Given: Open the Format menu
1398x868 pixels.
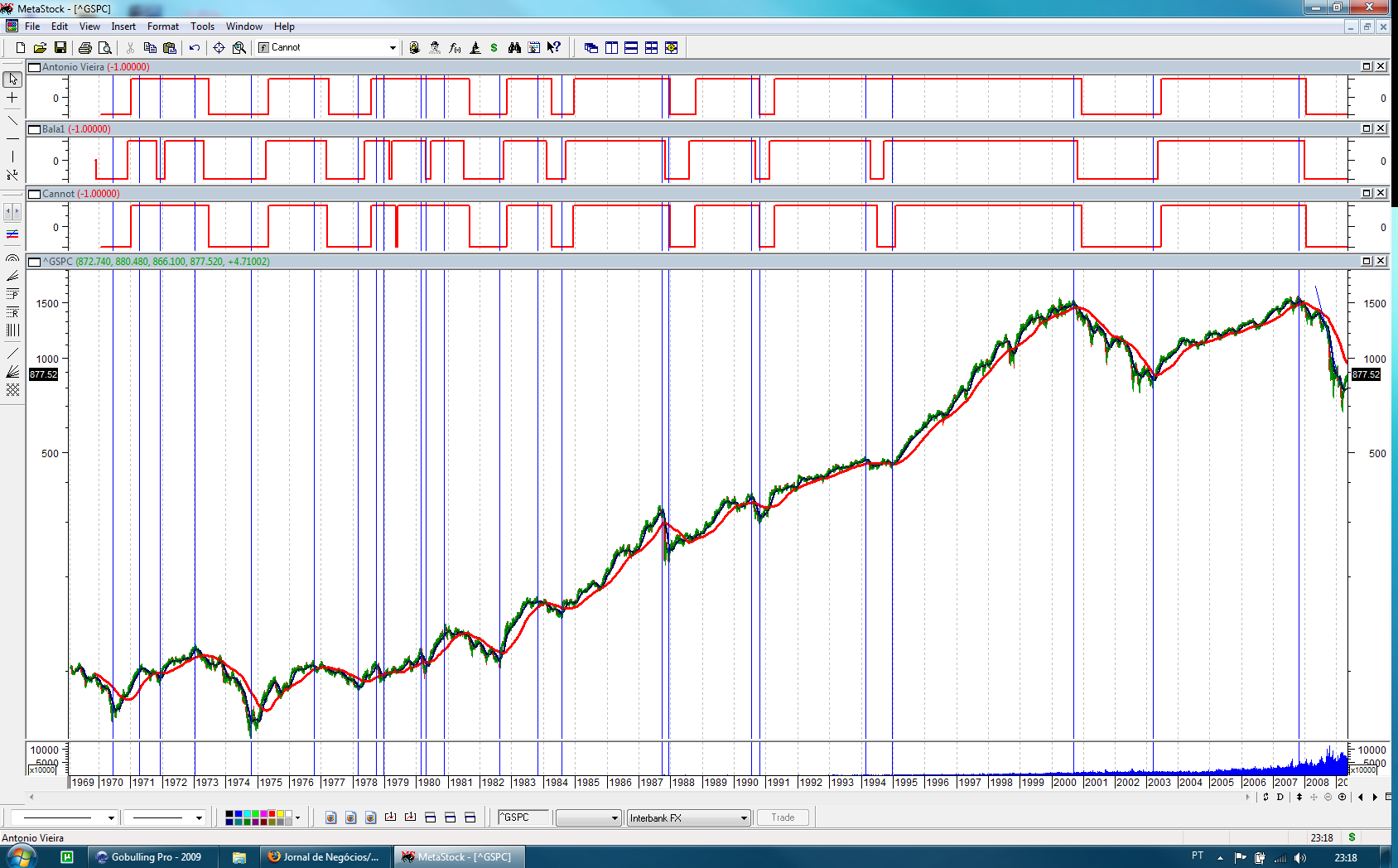Looking at the screenshot, I should 163,27.
